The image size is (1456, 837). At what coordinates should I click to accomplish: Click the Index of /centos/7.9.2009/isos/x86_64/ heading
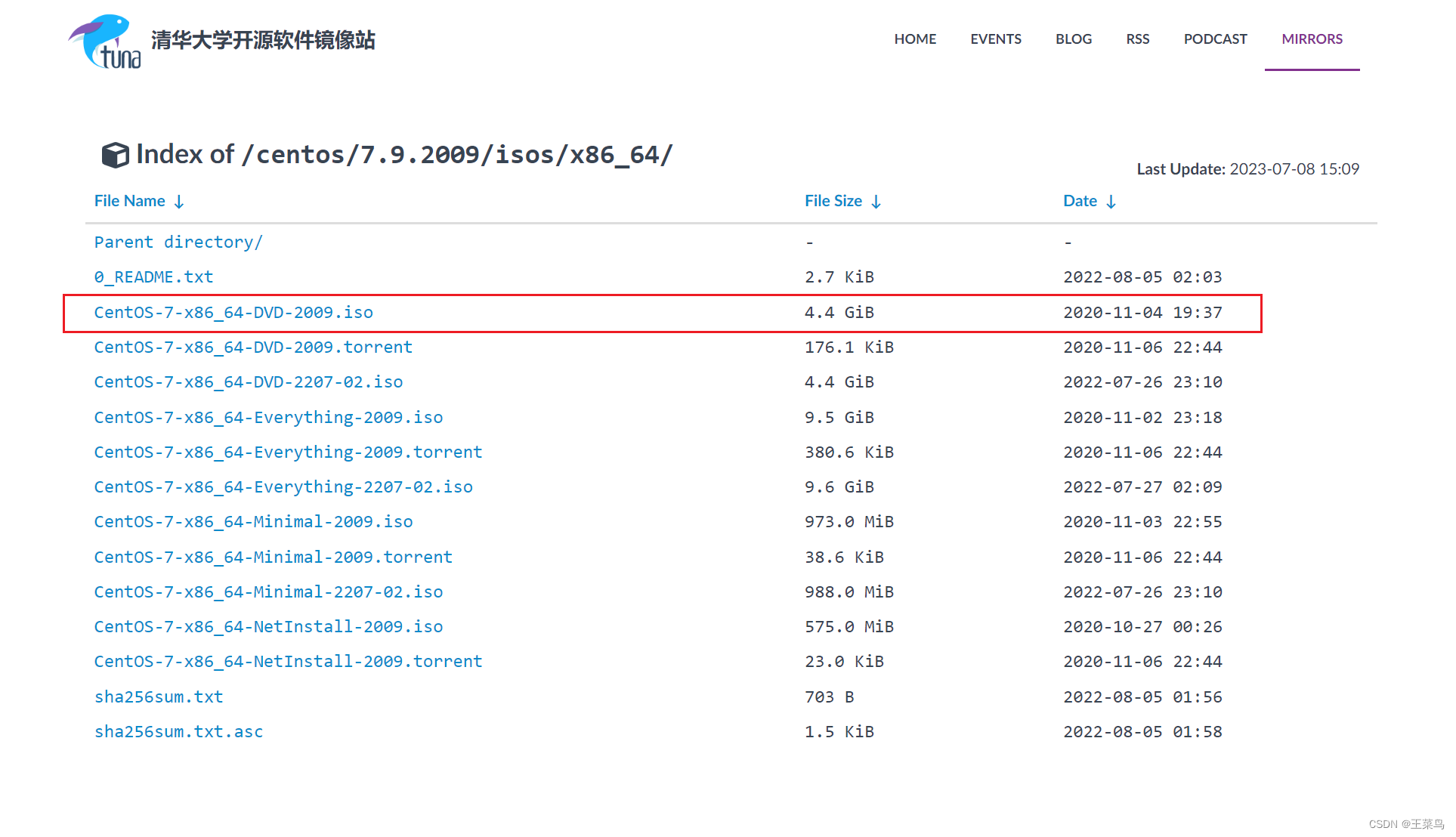pyautogui.click(x=404, y=155)
